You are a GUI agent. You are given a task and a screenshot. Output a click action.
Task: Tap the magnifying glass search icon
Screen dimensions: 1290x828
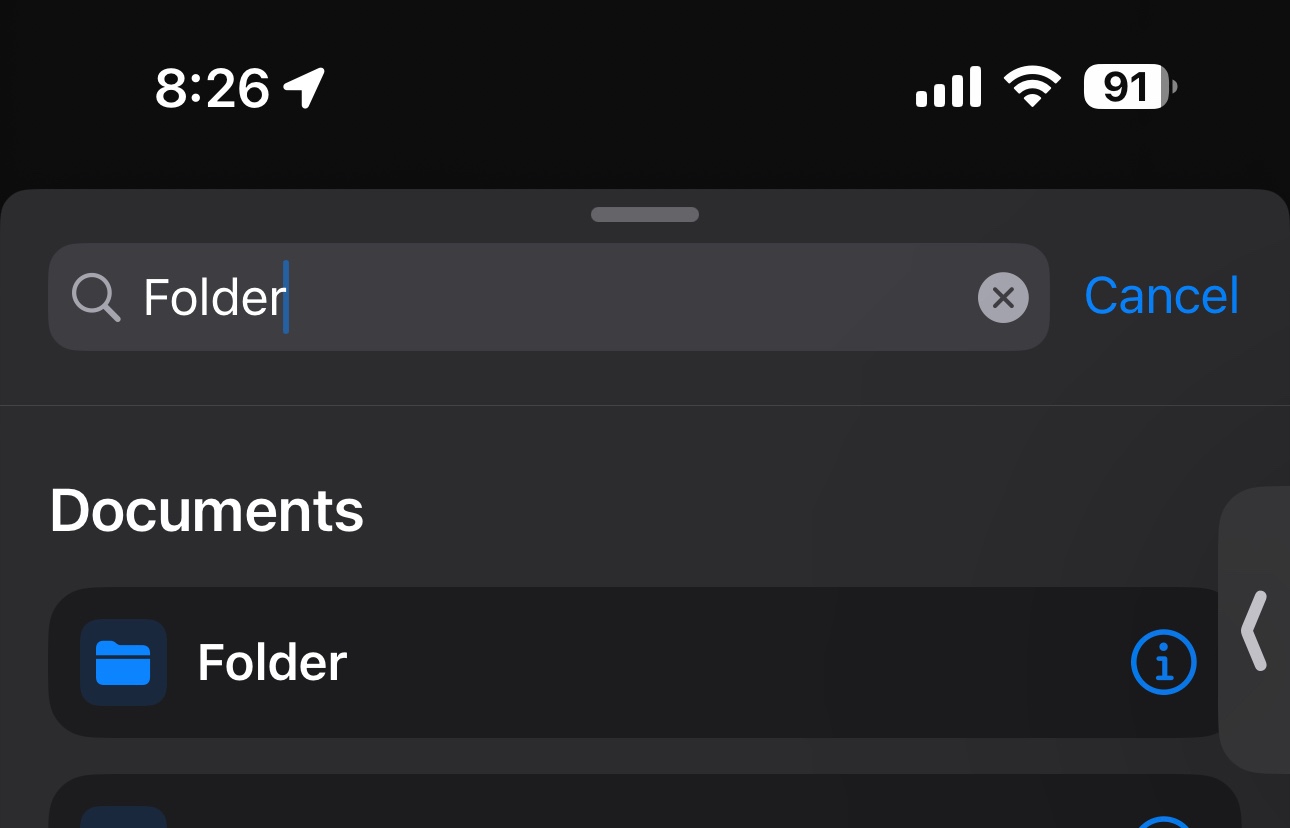tap(96, 298)
